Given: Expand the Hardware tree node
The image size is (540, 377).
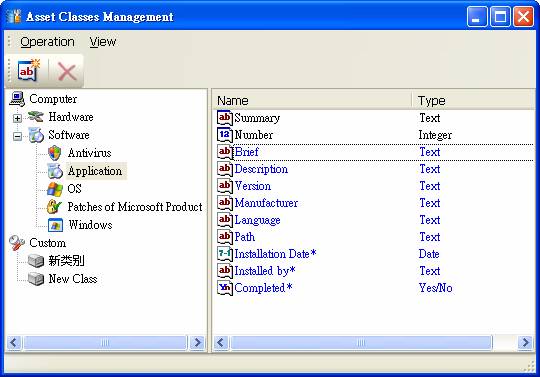Looking at the screenshot, I should tap(17, 118).
